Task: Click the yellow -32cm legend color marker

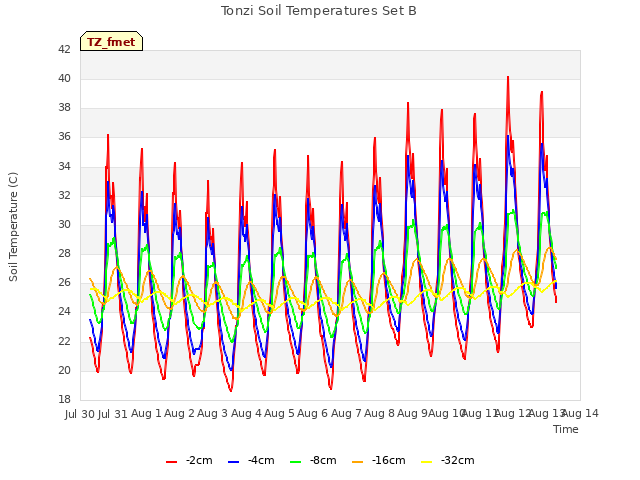Action: pyautogui.click(x=427, y=462)
